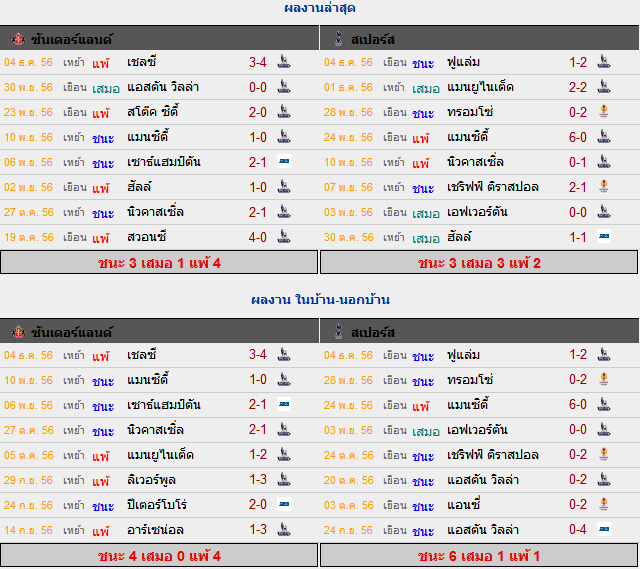This screenshot has height=569, width=640.
Task: Click เซาธ์แฮมป์ตัน row cup icon in ผลงานล่าสุด table
Action: pyautogui.click(x=284, y=162)
